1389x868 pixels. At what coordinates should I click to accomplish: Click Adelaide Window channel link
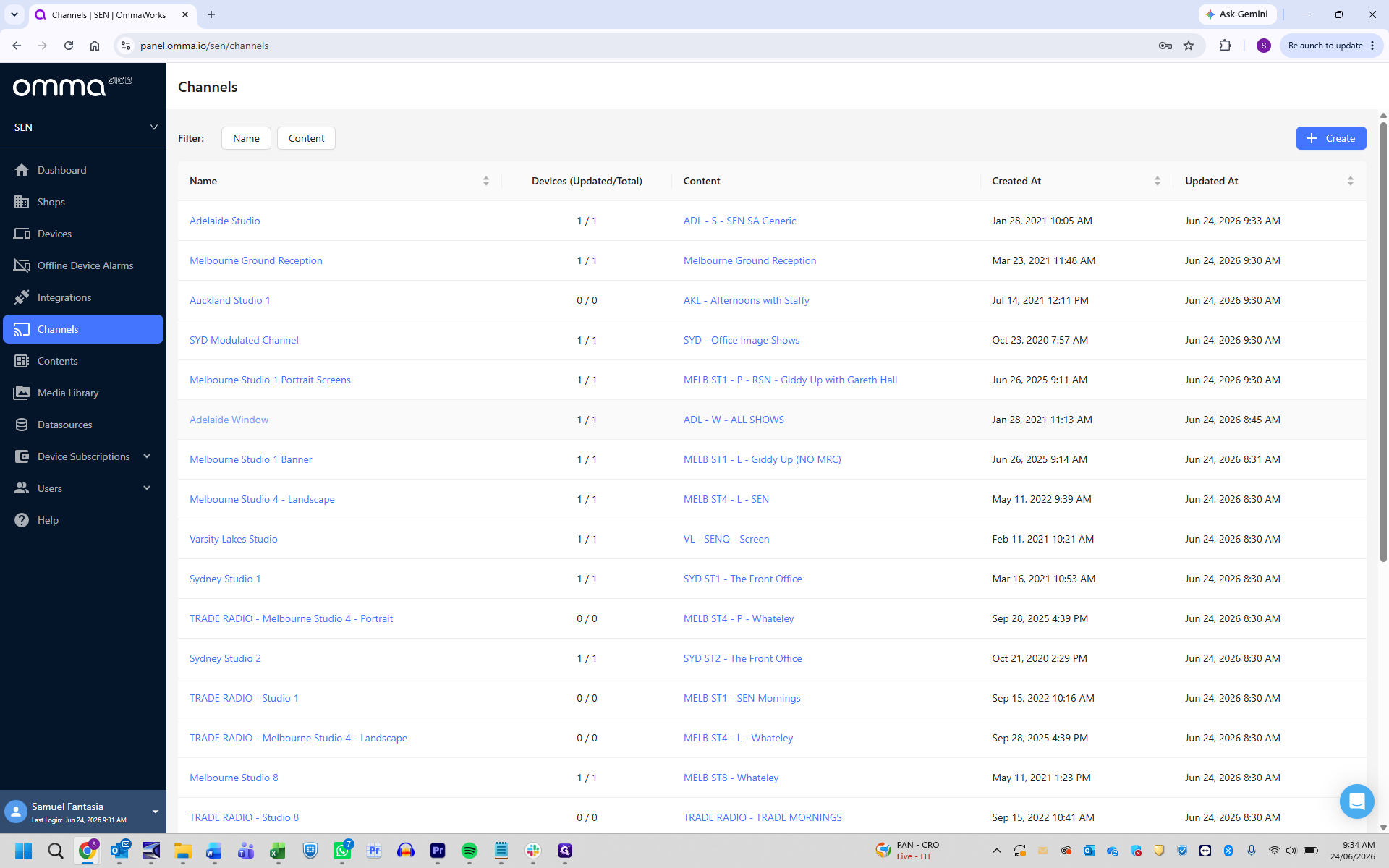point(229,420)
